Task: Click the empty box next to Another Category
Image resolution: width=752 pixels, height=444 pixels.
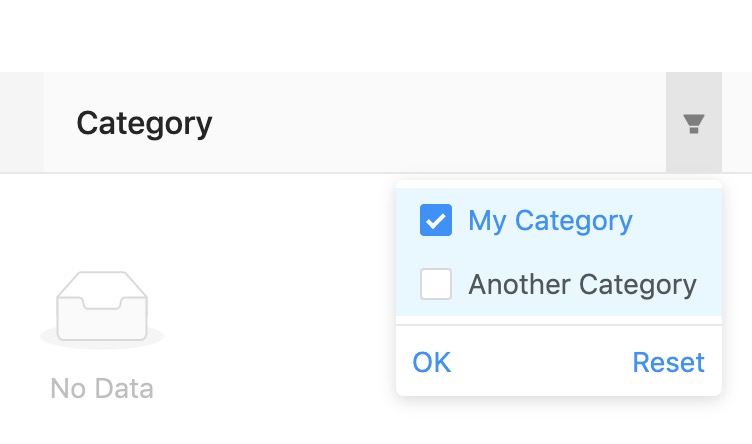Action: (x=436, y=285)
